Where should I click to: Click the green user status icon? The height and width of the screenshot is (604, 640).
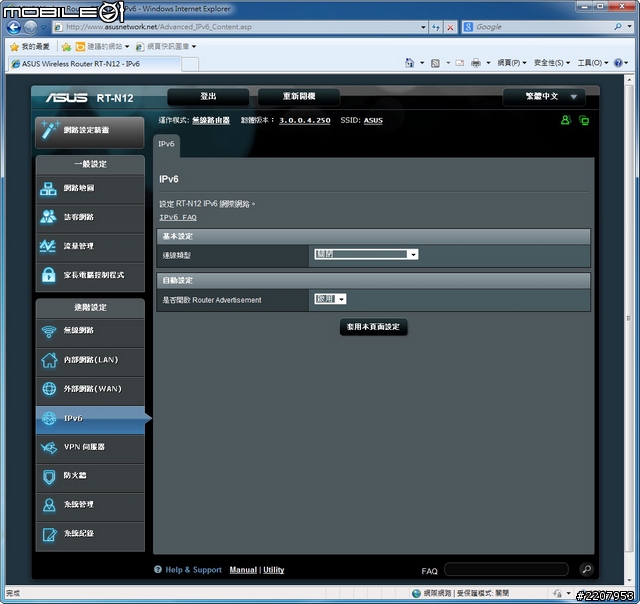pyautogui.click(x=566, y=120)
